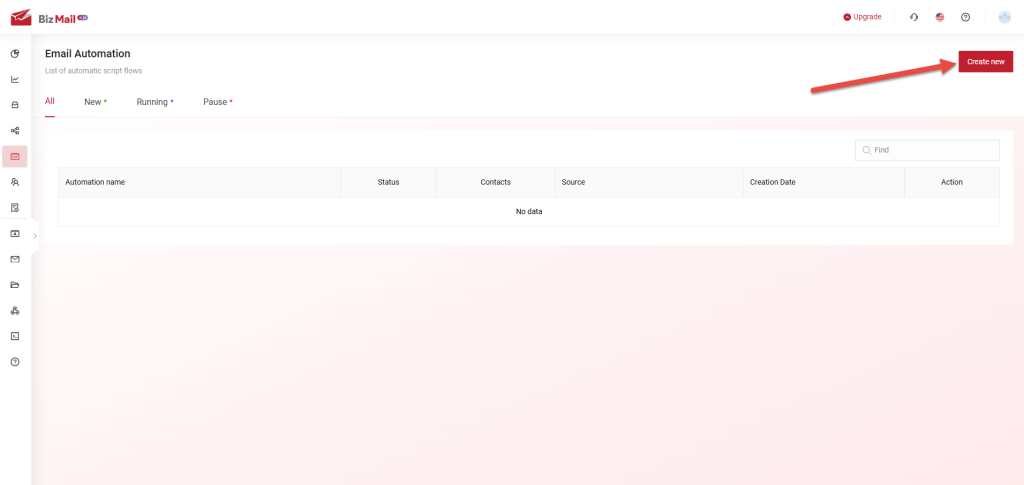
Task: Open the user avatar profile menu
Action: [x=1005, y=17]
